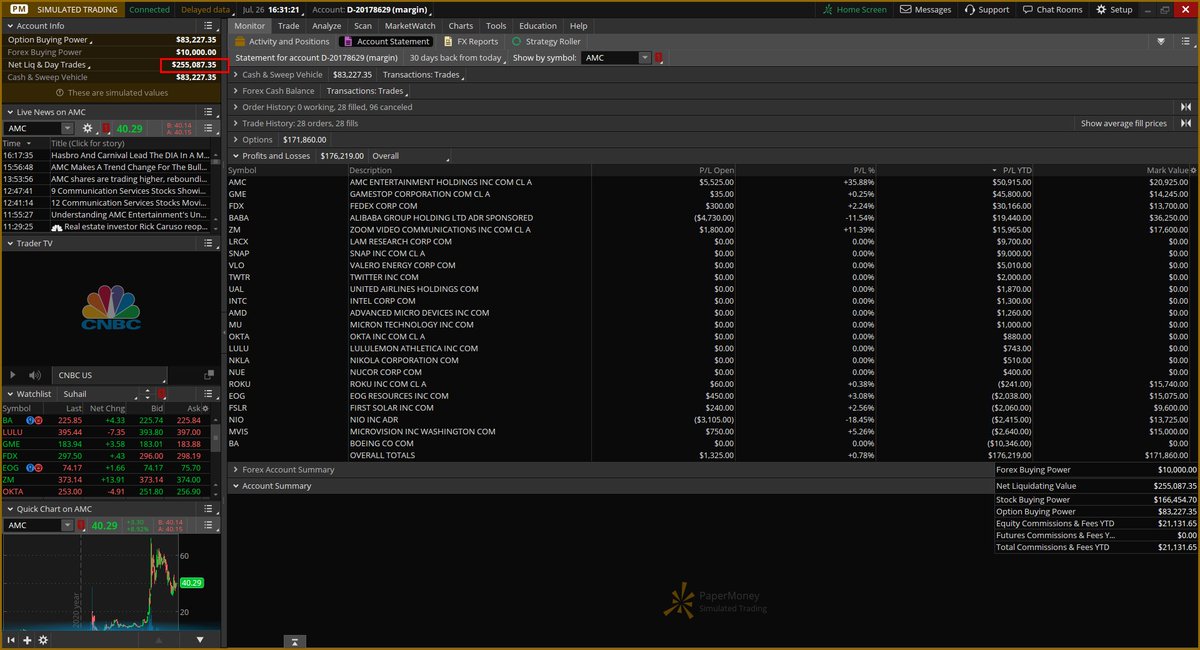Image resolution: width=1200 pixels, height=650 pixels.
Task: Collapse the Live News gadget
Action: [x=9, y=112]
